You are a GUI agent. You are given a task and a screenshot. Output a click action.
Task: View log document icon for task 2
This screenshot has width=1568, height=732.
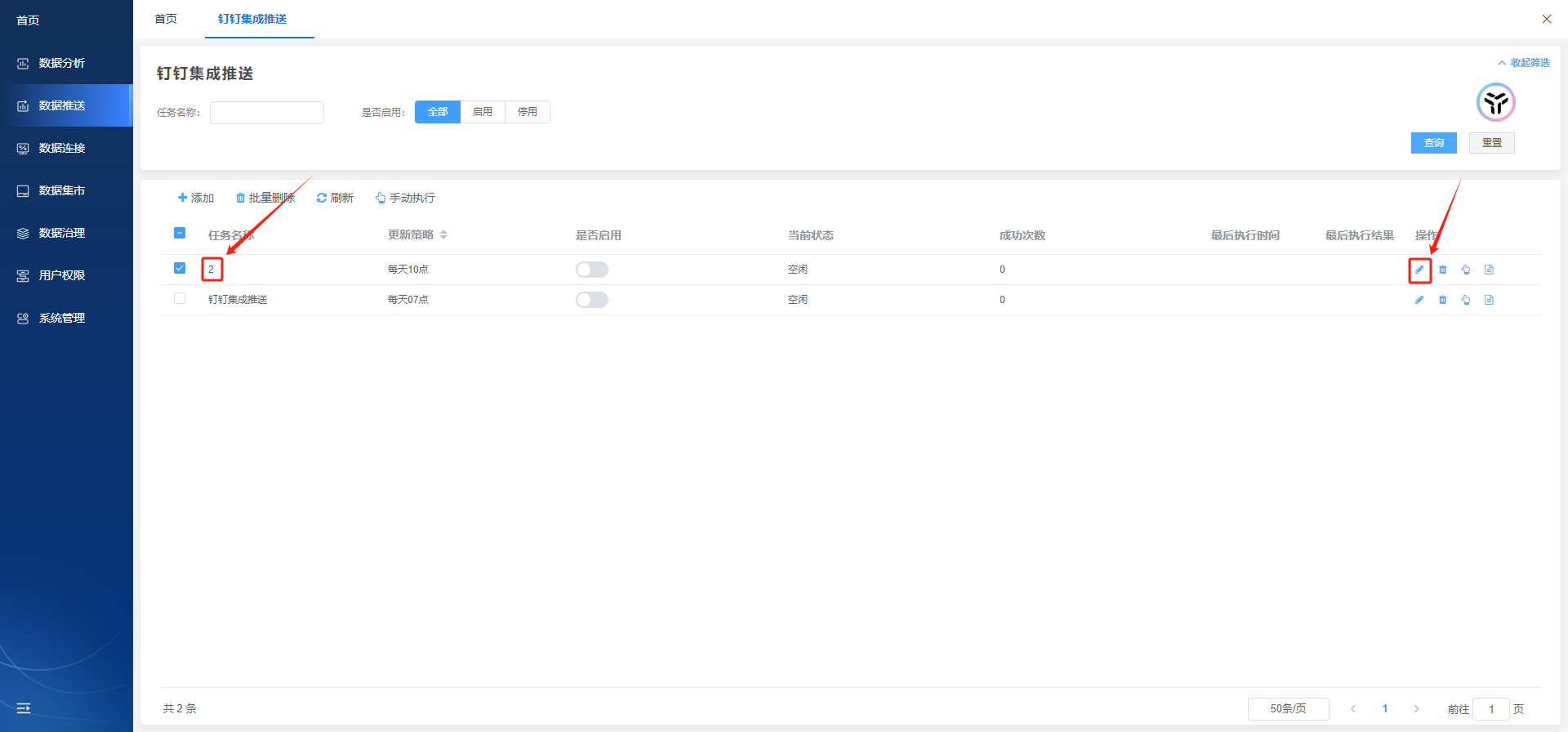[x=1489, y=270]
